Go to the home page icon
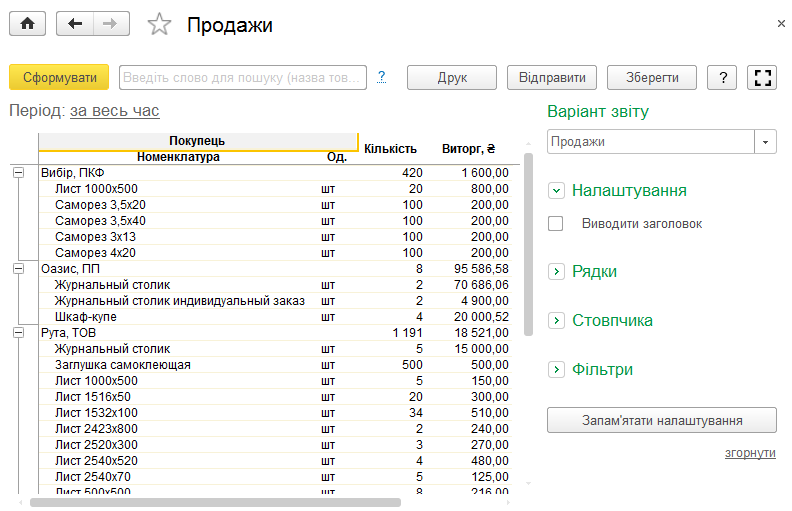The width and height of the screenshot is (792, 511). click(27, 24)
